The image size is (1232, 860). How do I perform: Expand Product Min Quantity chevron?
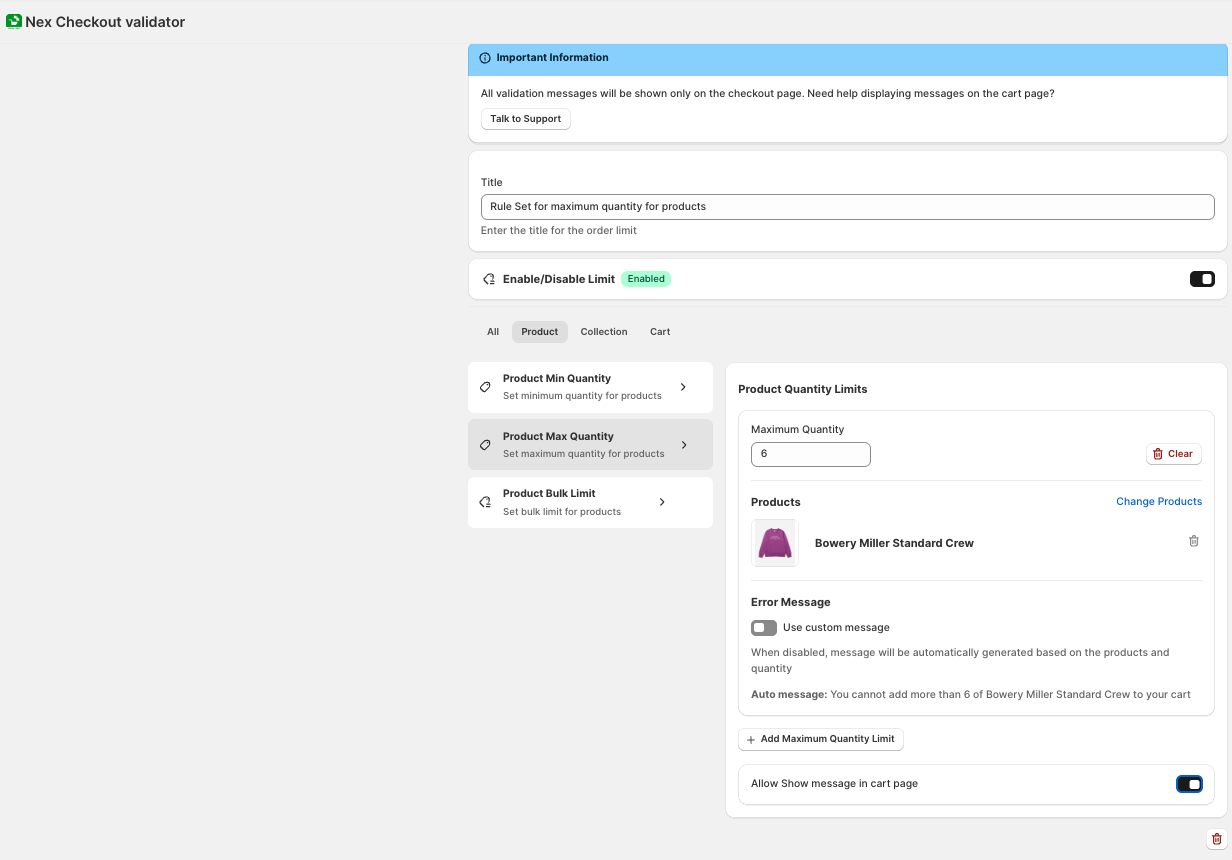tap(683, 387)
